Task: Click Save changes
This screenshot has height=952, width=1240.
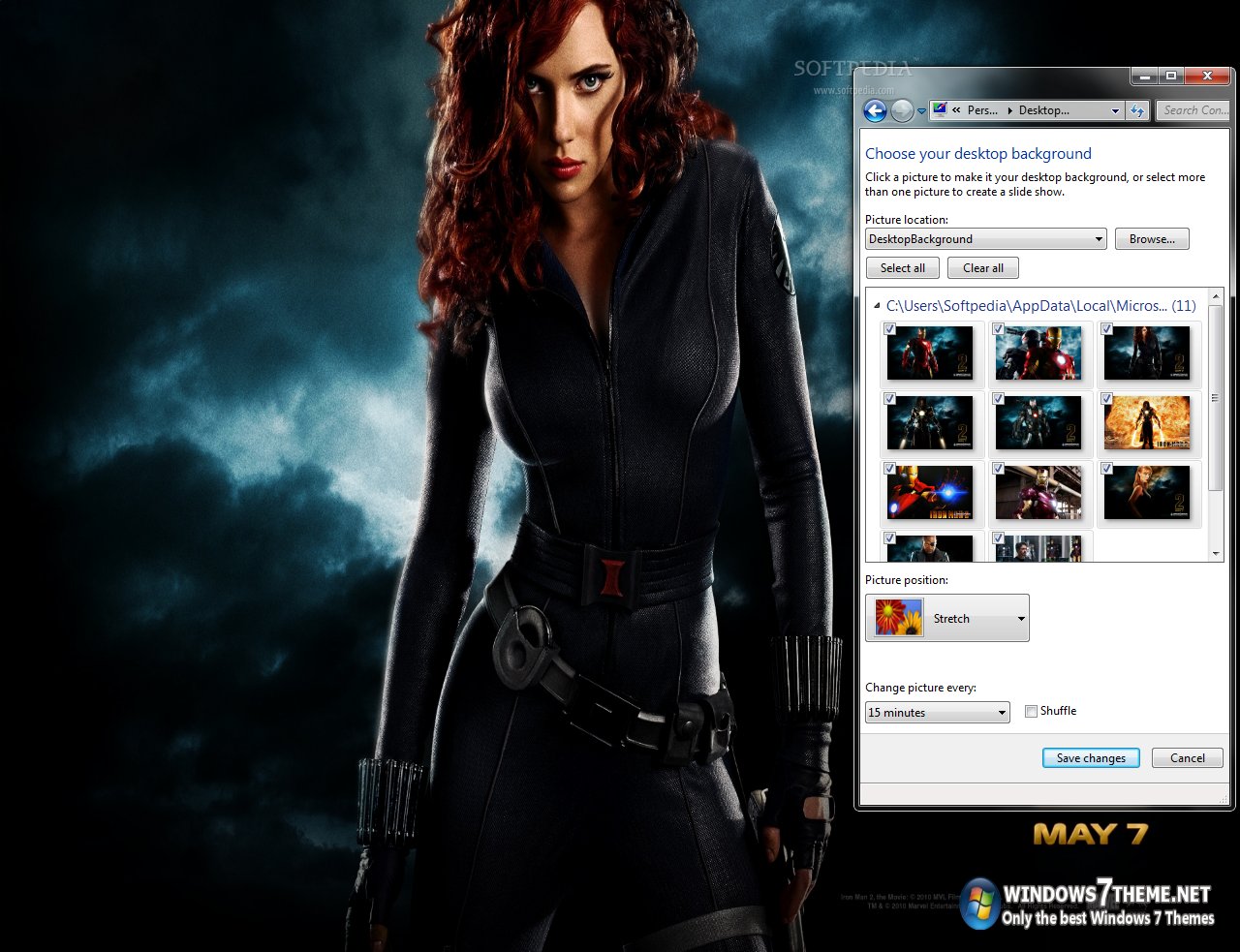Action: (1091, 758)
